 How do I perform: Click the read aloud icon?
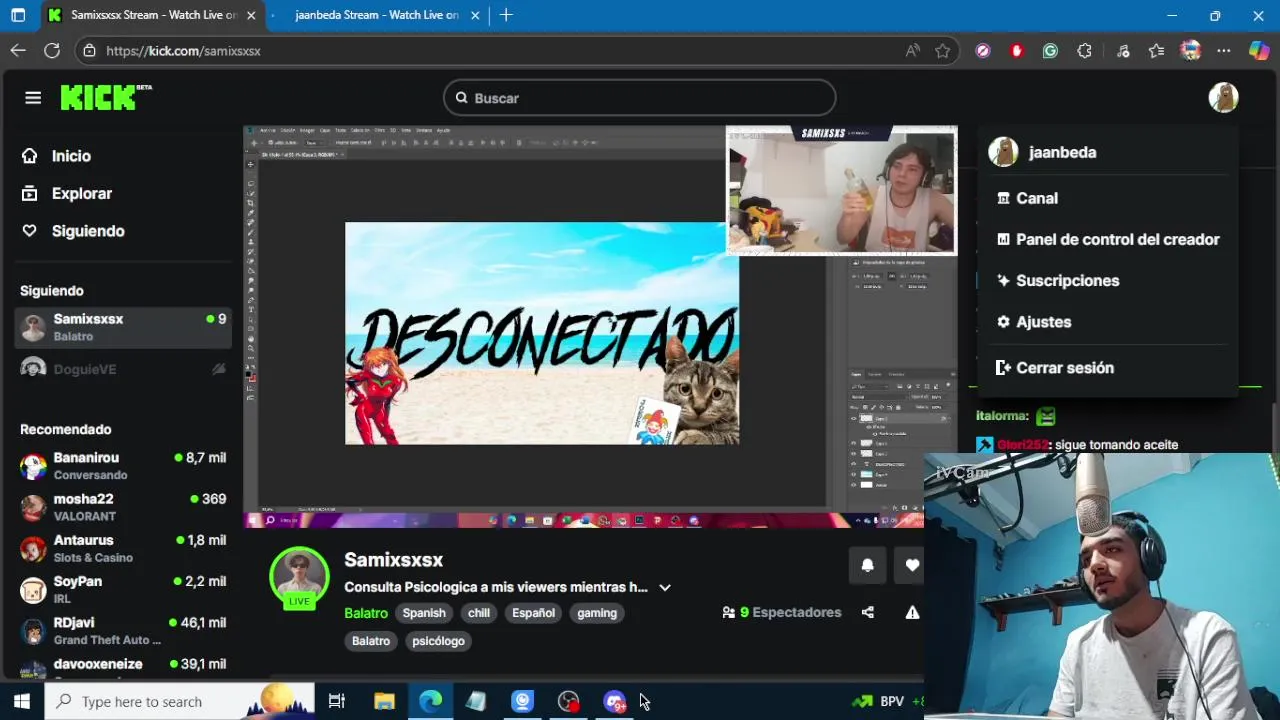click(912, 50)
